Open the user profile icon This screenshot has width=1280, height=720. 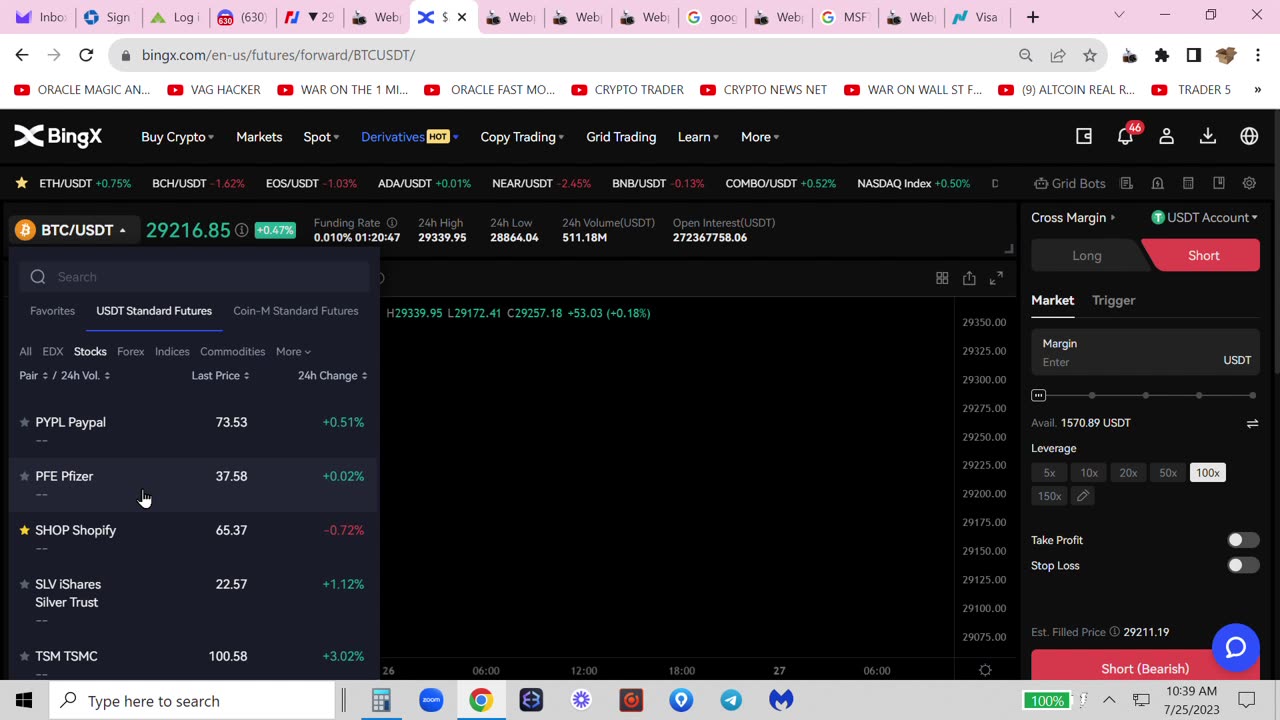(x=1166, y=137)
